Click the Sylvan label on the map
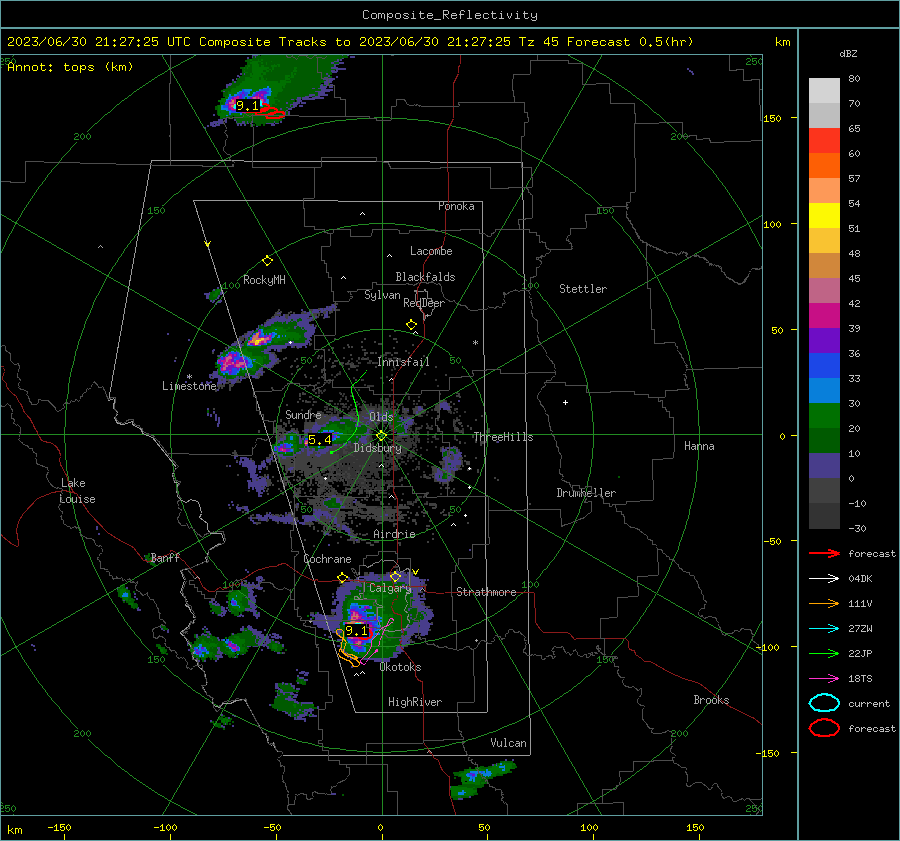The image size is (900, 841). (x=382, y=295)
